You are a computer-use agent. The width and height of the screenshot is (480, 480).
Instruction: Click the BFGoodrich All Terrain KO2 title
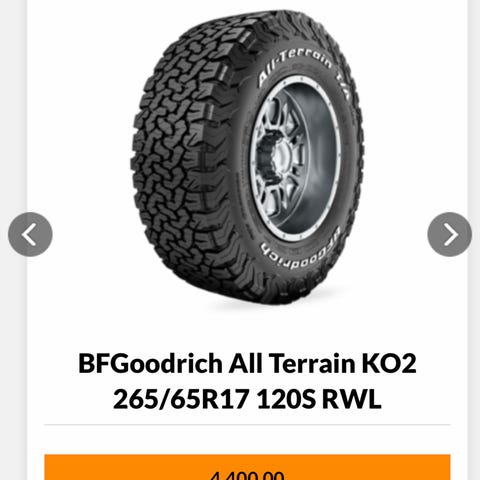click(x=247, y=363)
